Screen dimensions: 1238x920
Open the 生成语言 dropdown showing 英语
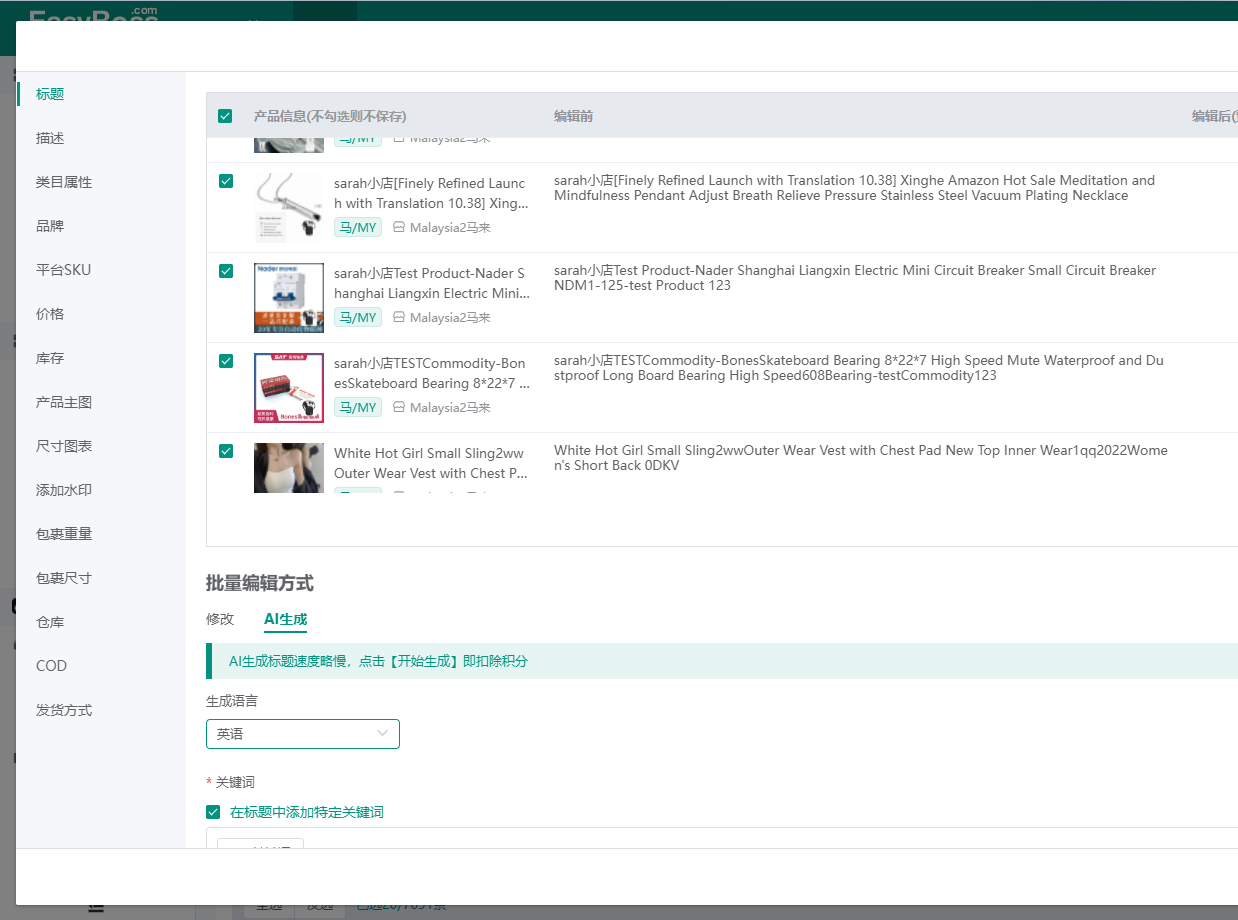303,734
